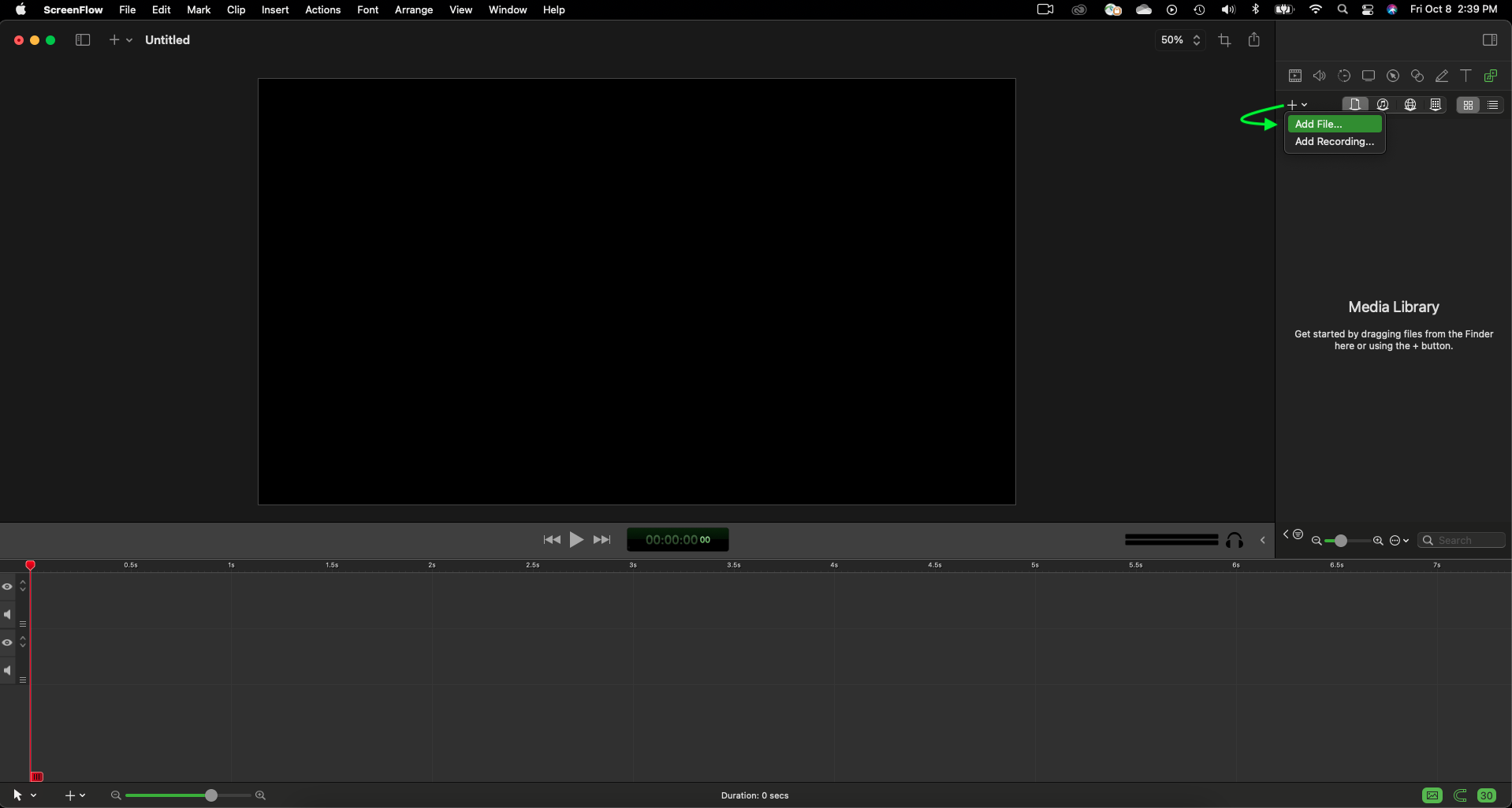Click the media library Search field
Viewport: 1512px width, 808px height.
click(x=1462, y=541)
